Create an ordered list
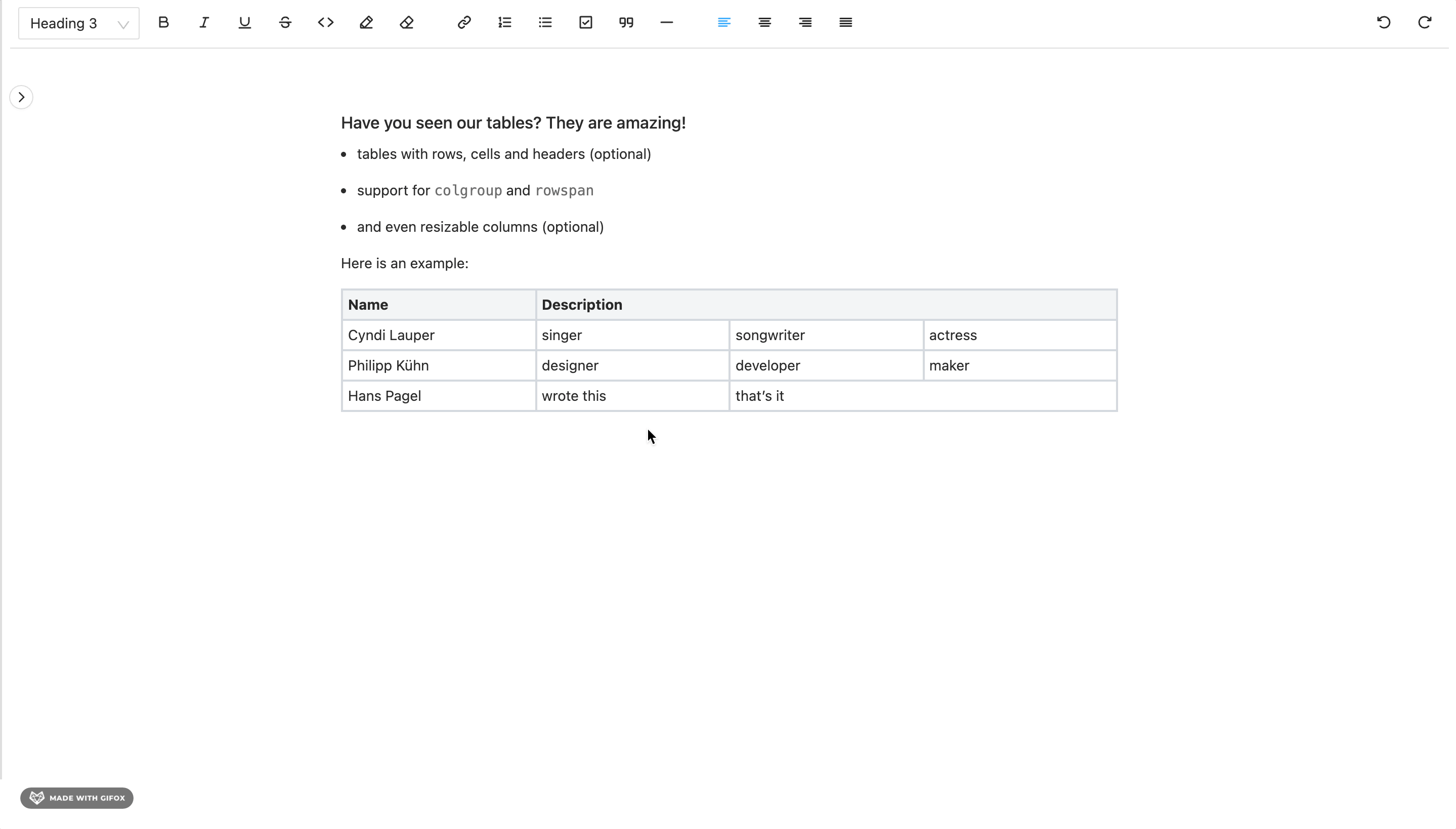Viewport: 1456px width, 829px height. [x=504, y=23]
